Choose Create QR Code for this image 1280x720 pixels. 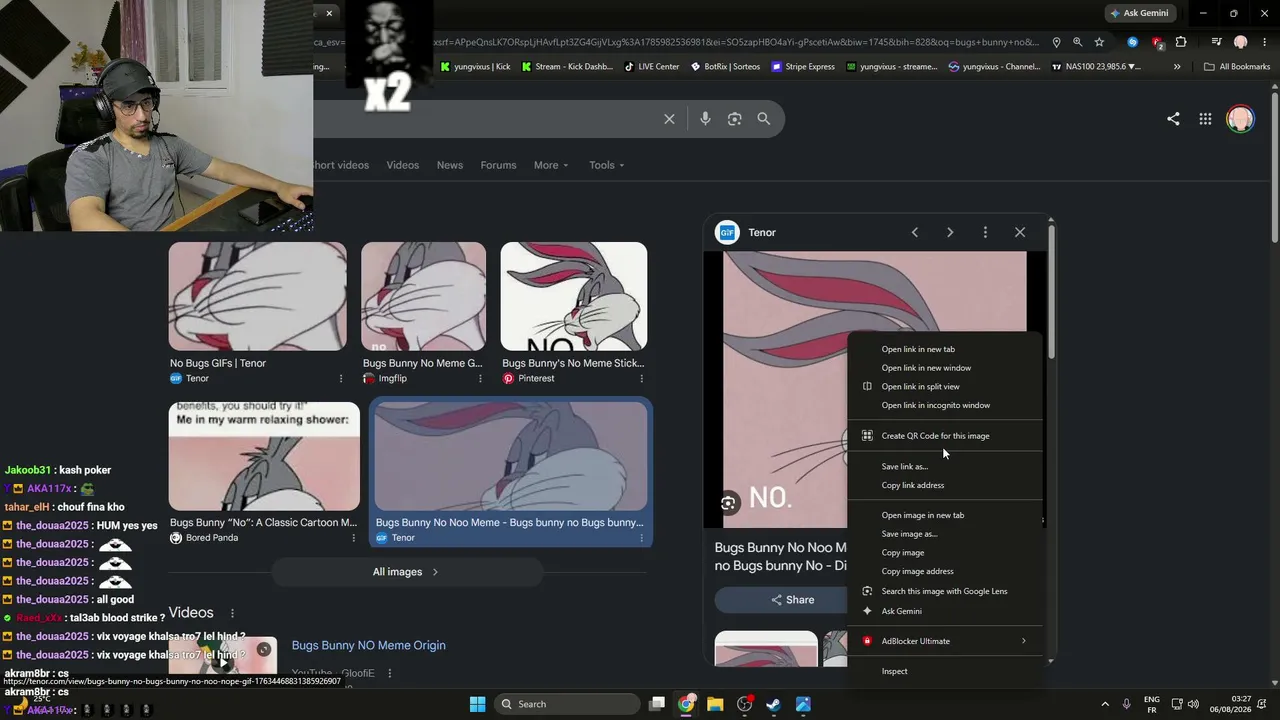944,436
